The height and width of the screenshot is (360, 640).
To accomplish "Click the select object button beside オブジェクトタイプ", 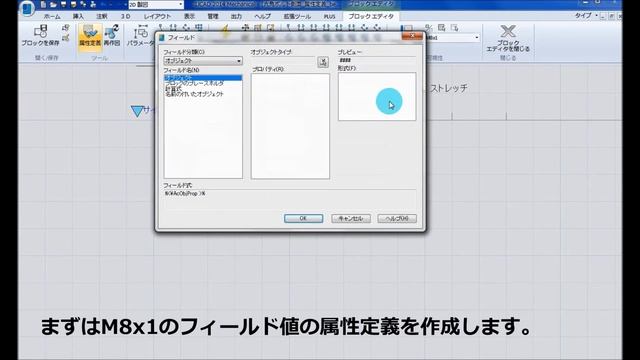I will (x=323, y=62).
